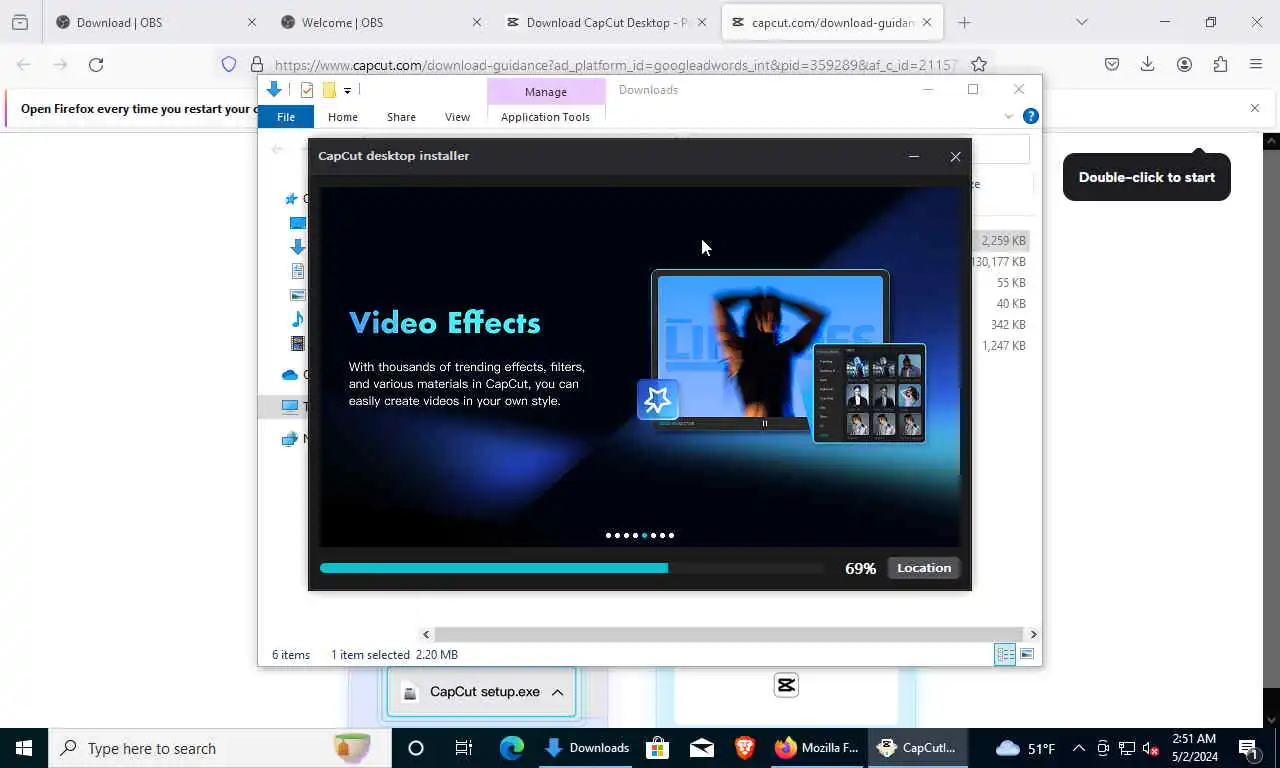1280x768 pixels.
Task: Click the CapCut setup.exe download item
Action: (482, 692)
